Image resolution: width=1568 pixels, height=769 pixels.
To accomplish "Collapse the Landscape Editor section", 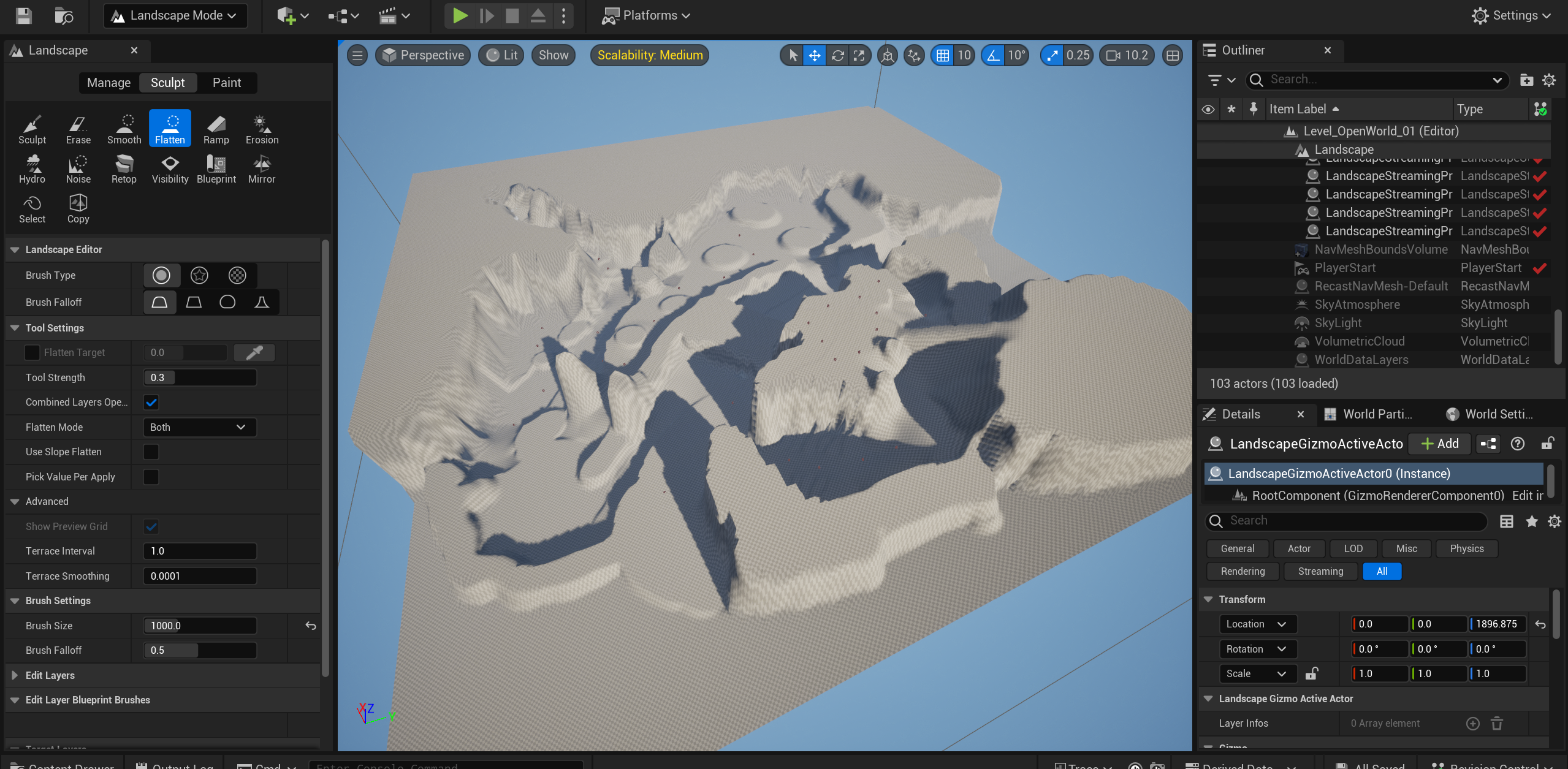I will point(15,249).
